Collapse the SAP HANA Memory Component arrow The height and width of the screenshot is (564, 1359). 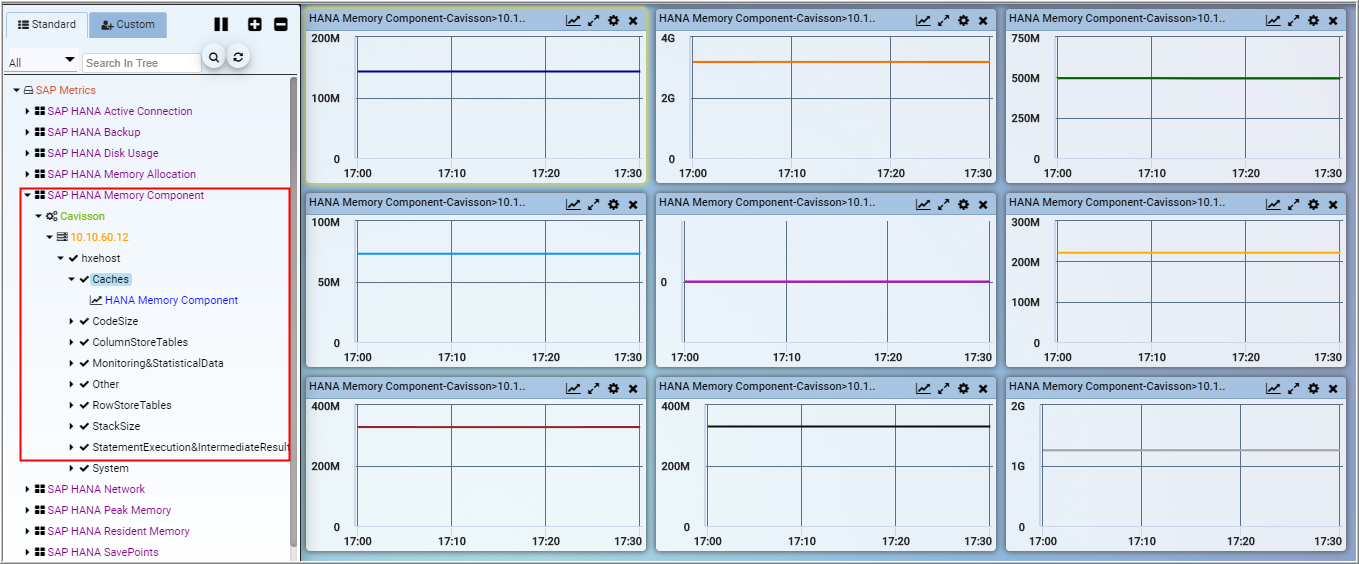click(x=28, y=195)
